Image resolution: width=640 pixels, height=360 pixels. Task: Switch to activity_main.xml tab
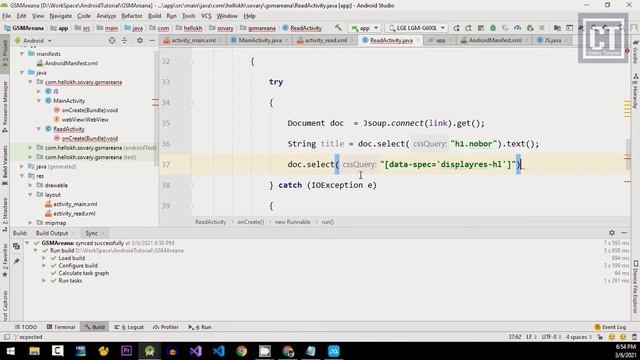[193, 40]
